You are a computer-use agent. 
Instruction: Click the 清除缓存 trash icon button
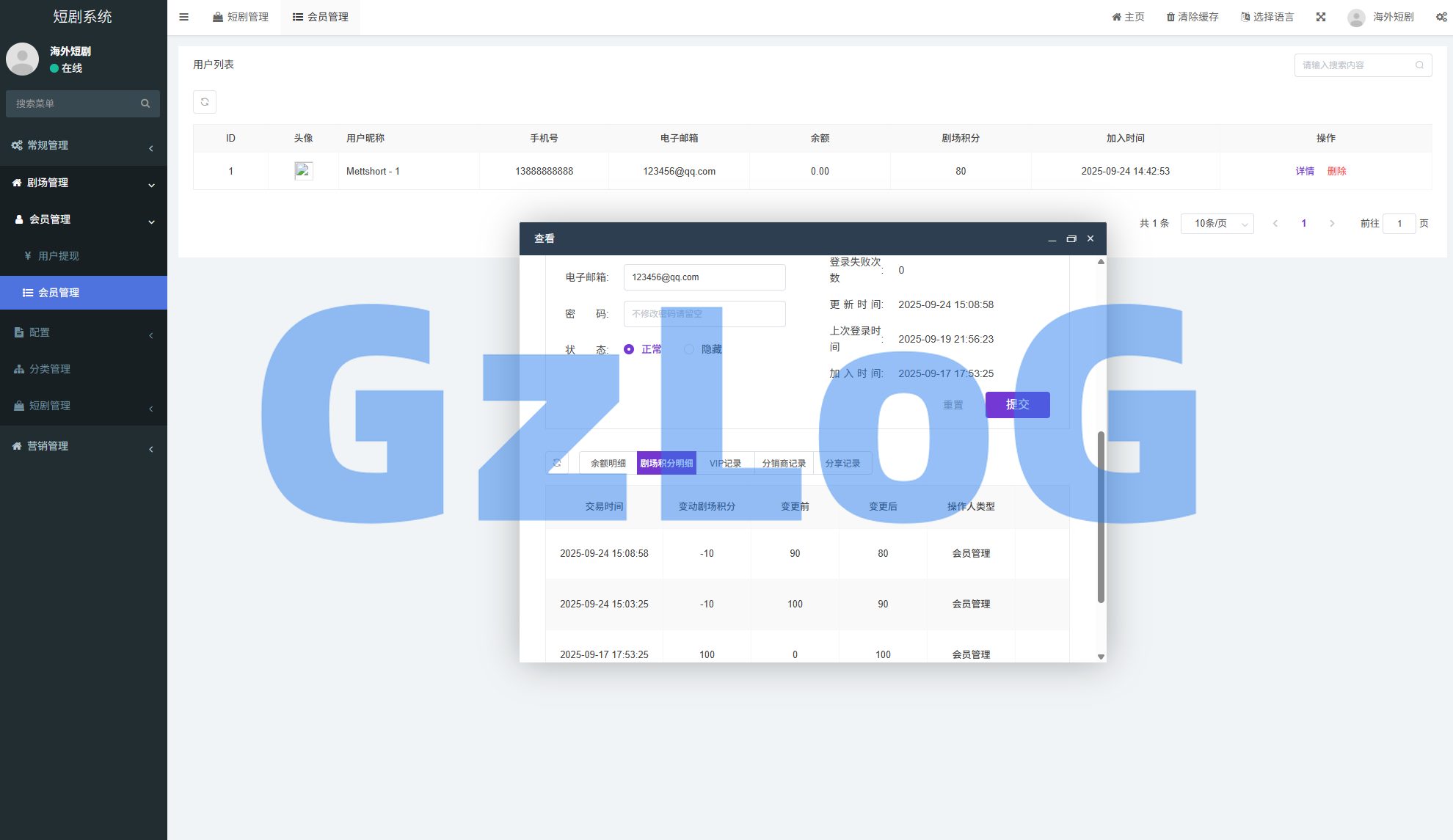point(1192,17)
